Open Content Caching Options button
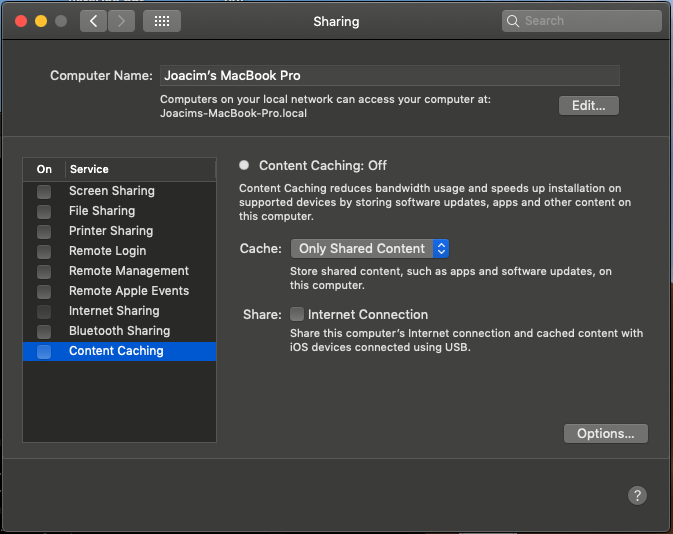 (606, 434)
